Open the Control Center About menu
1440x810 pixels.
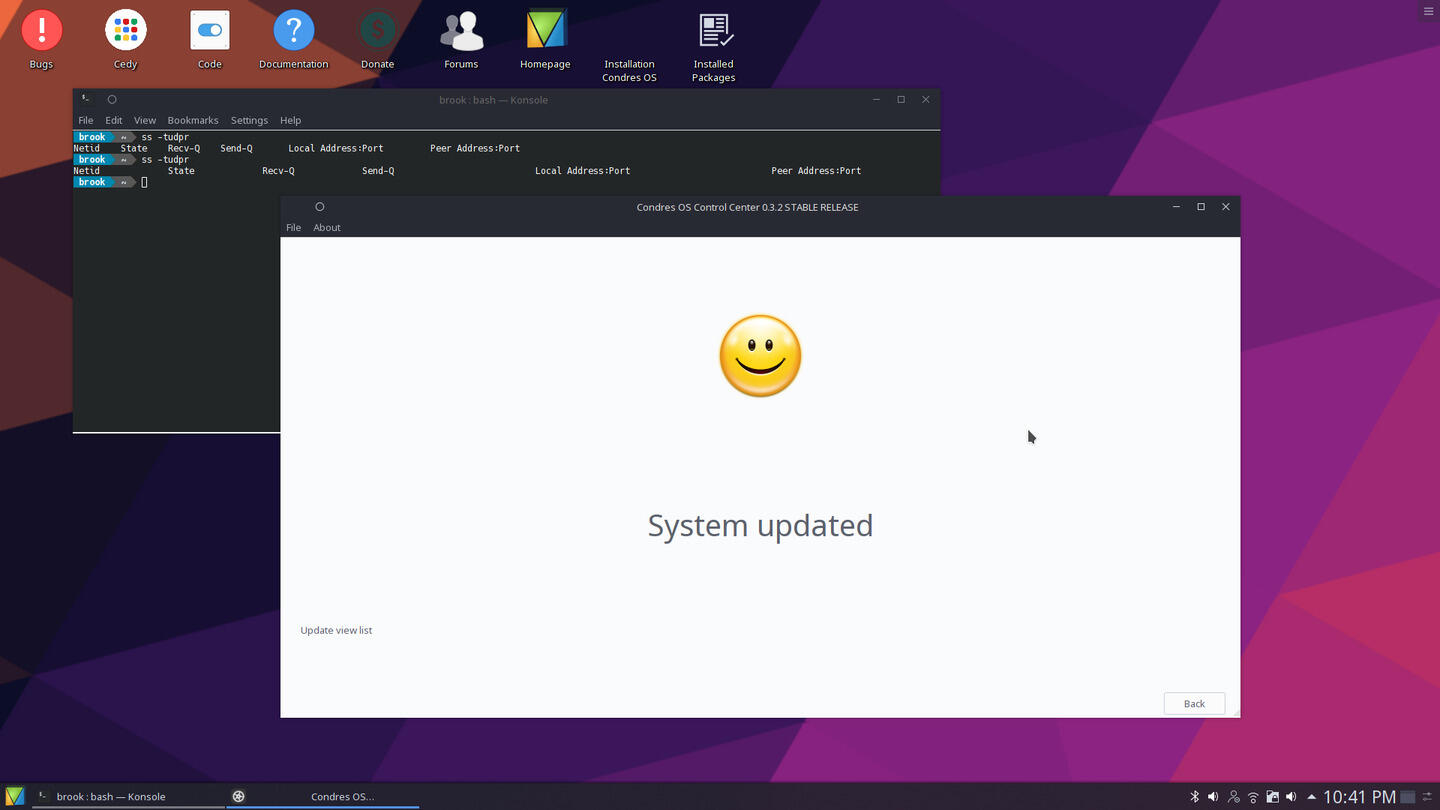coord(327,227)
